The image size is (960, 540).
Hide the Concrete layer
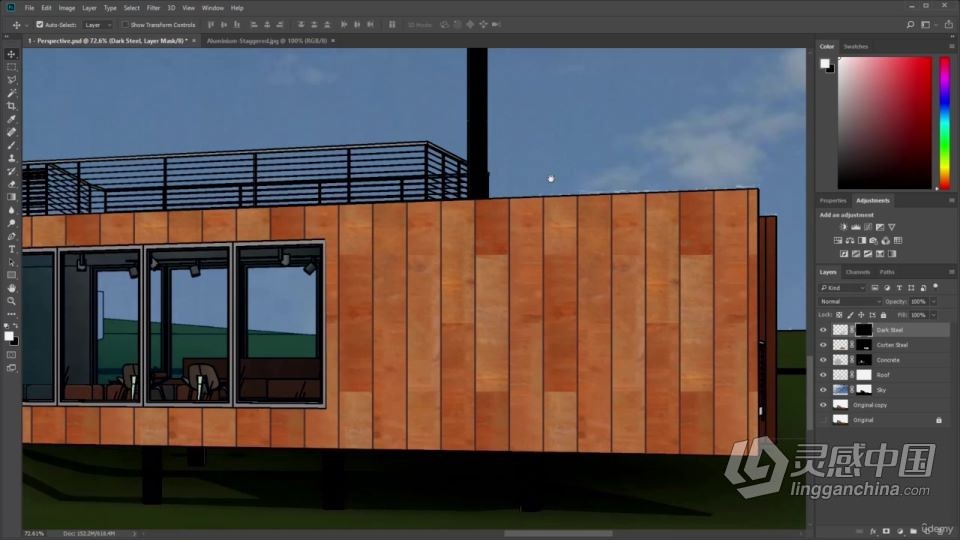coord(823,360)
